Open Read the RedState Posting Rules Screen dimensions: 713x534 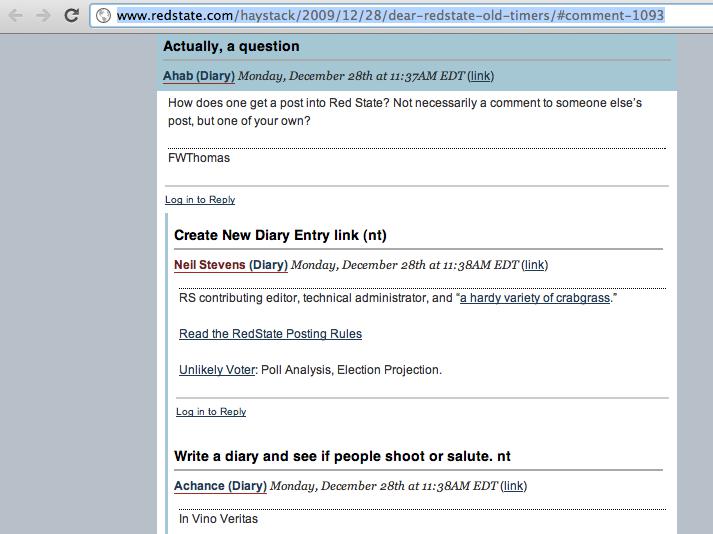pyautogui.click(x=271, y=334)
